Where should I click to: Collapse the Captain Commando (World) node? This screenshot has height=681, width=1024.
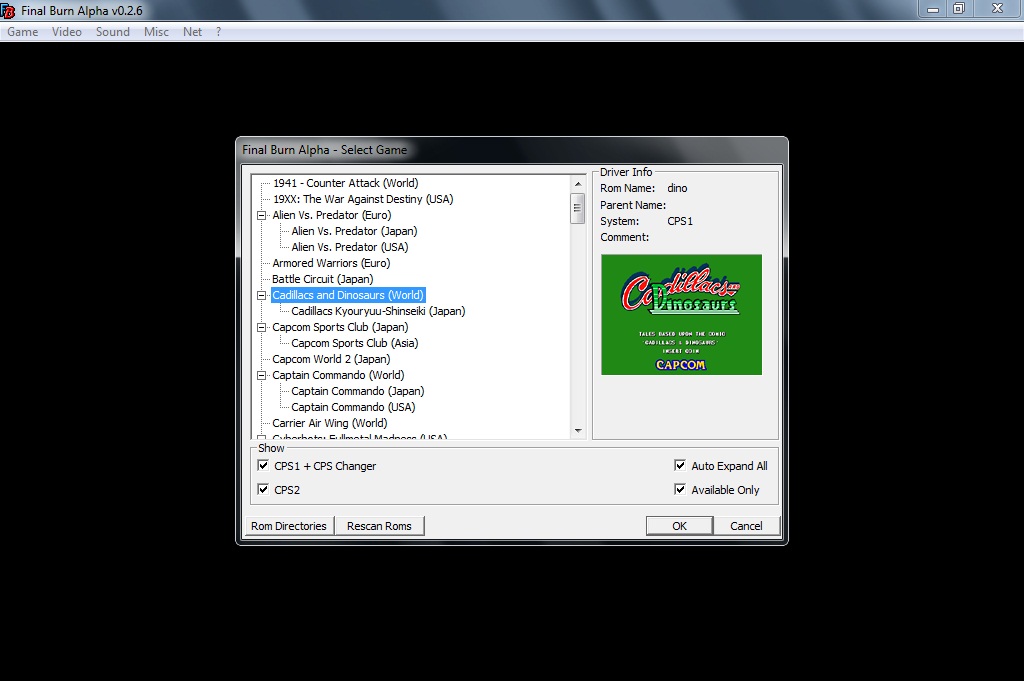tap(261, 375)
